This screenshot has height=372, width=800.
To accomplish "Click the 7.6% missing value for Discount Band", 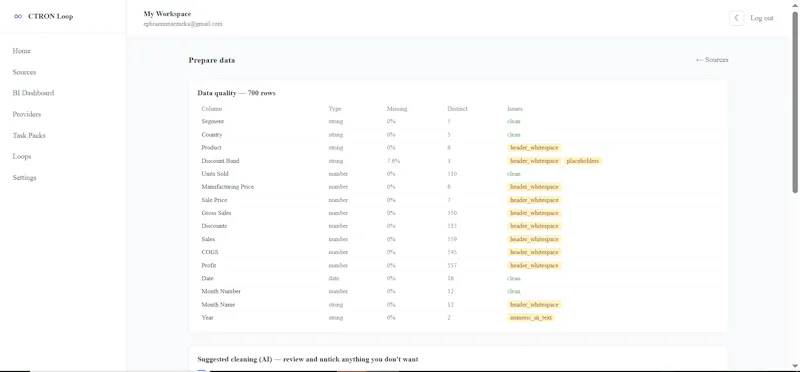I will (393, 161).
